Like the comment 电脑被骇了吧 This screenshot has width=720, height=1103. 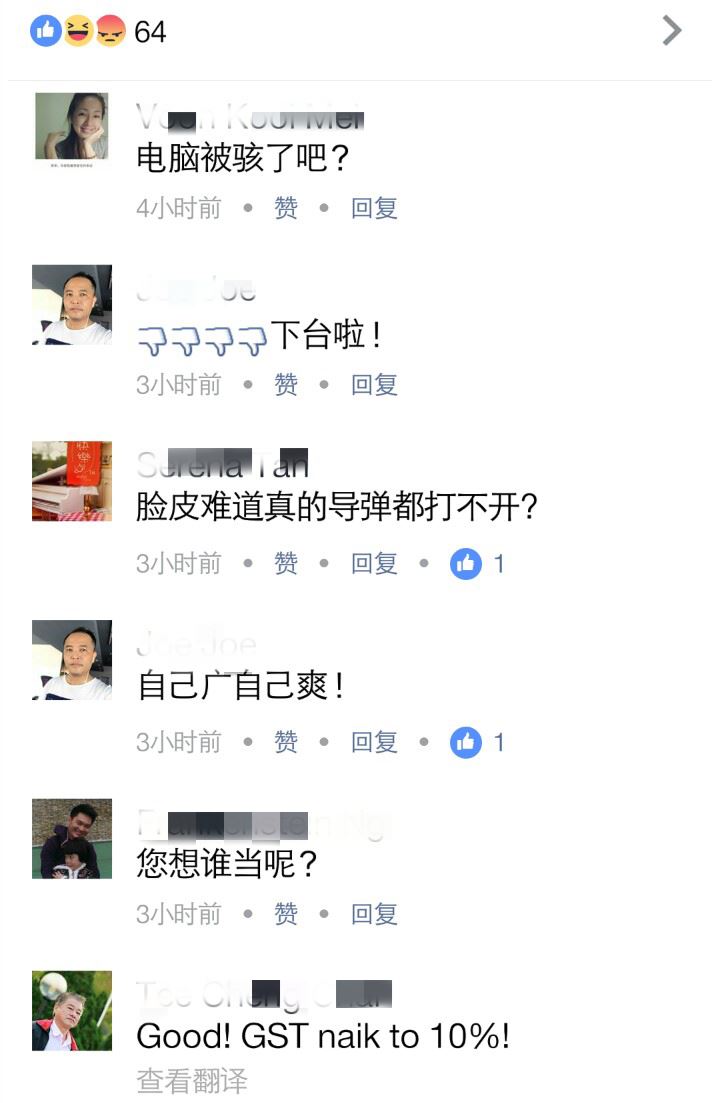coord(285,208)
